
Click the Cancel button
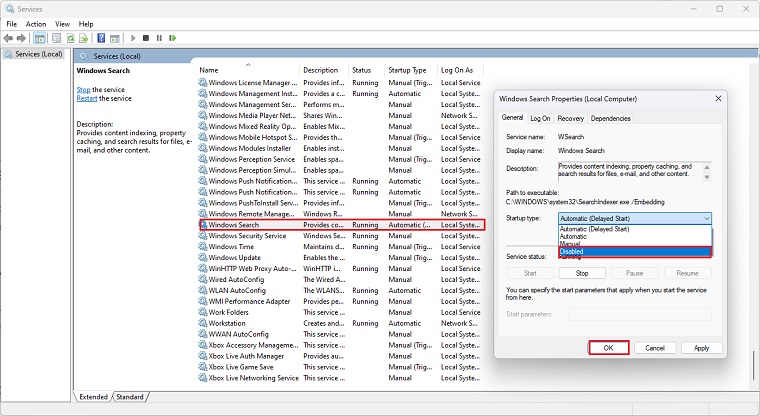654,348
